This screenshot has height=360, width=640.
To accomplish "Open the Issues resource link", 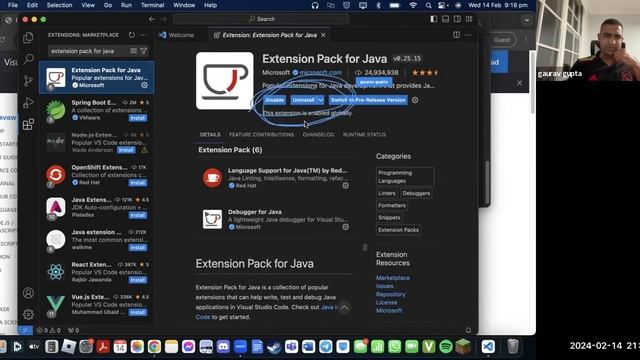I will (384, 286).
